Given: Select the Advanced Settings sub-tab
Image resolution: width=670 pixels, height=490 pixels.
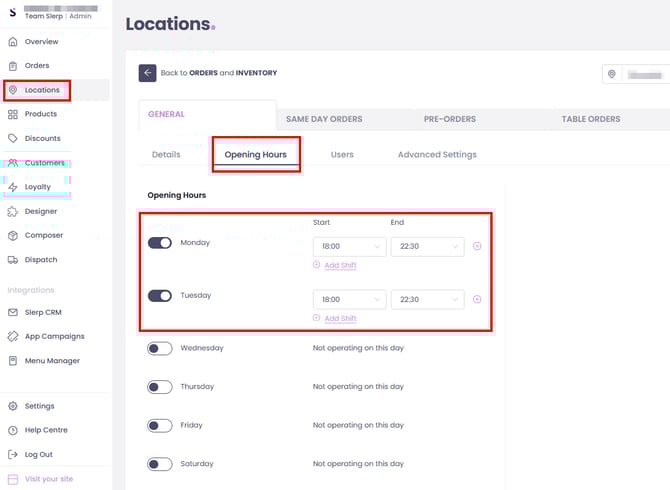Looking at the screenshot, I should pyautogui.click(x=436, y=155).
